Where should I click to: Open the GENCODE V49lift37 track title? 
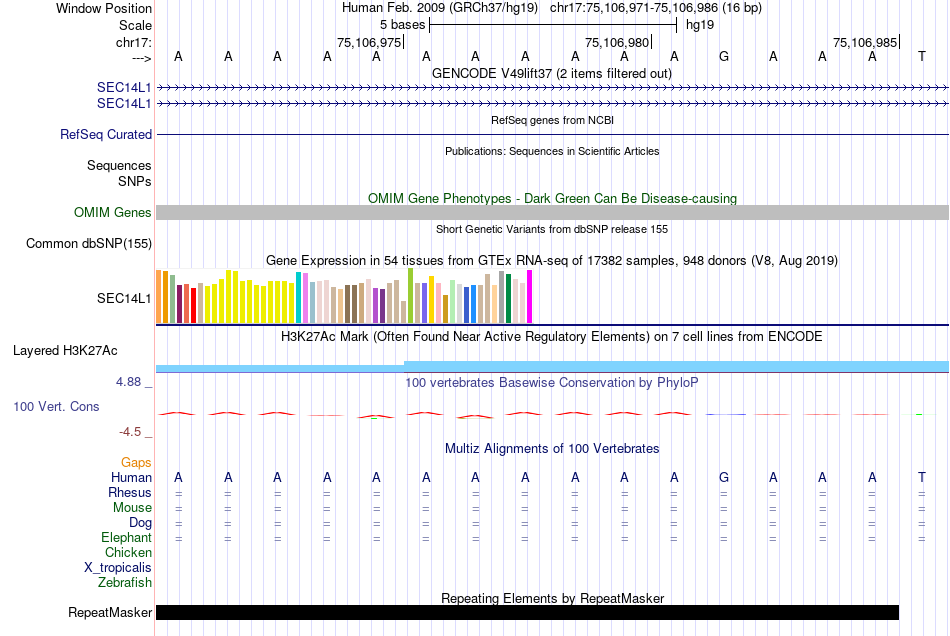pyautogui.click(x=552, y=73)
